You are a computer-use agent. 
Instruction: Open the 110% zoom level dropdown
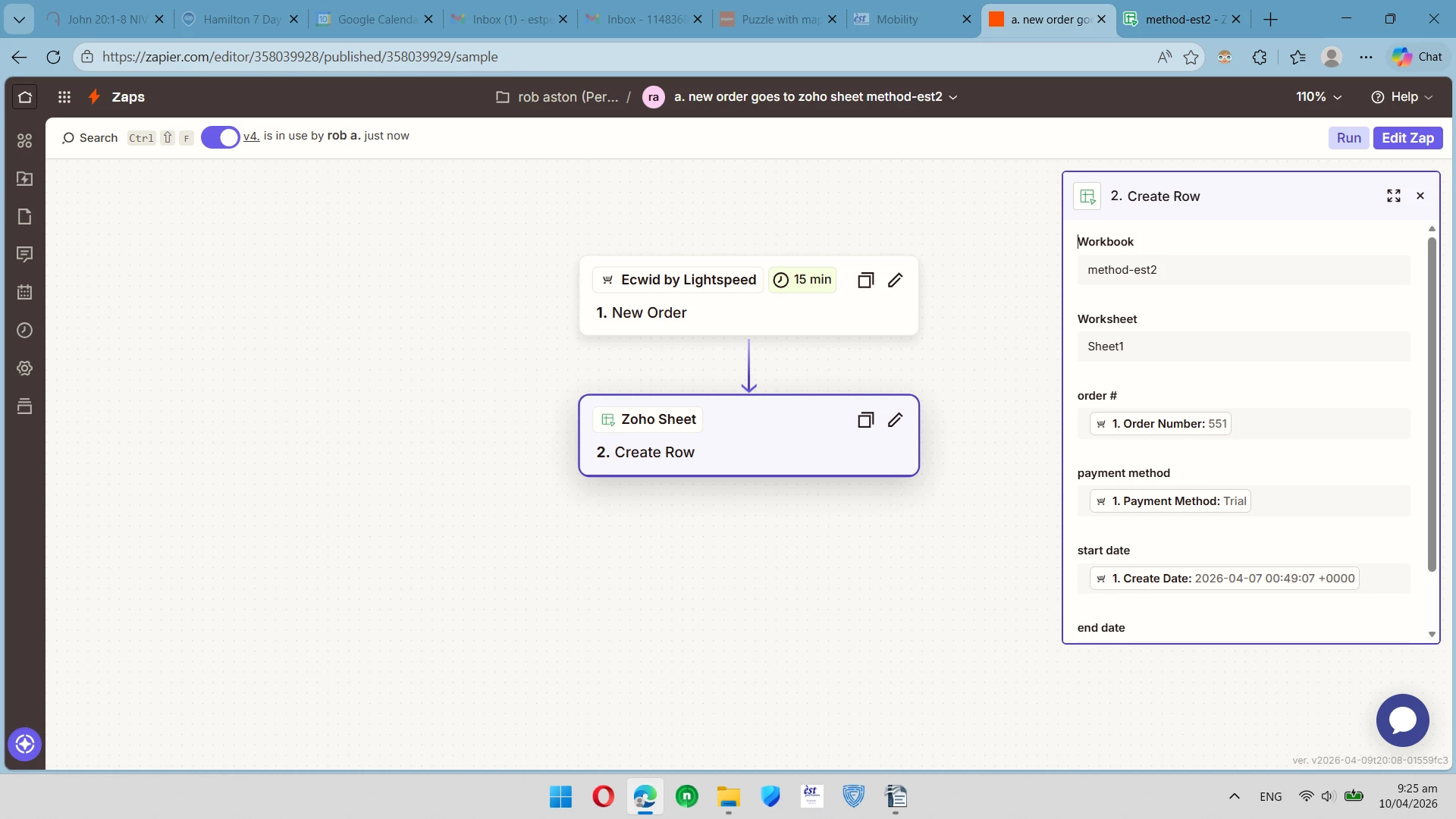(x=1319, y=97)
